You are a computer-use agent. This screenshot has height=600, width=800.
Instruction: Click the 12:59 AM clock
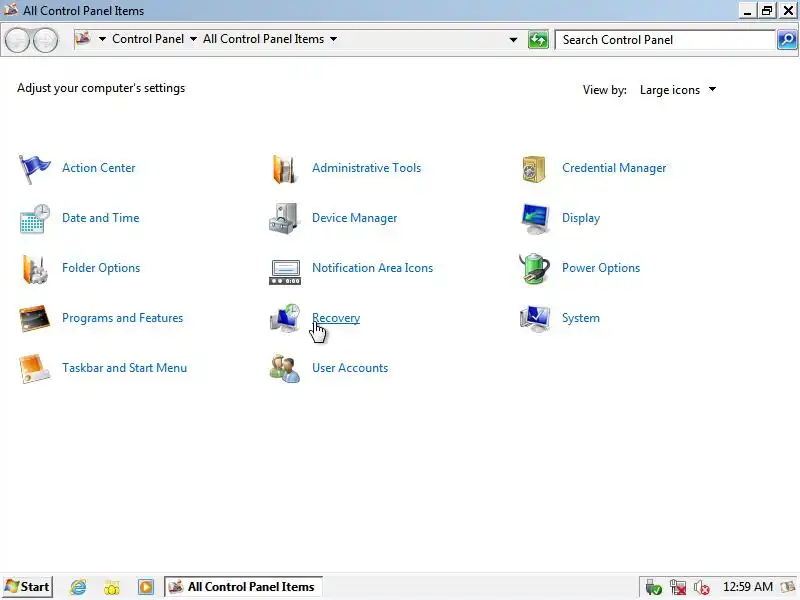point(747,587)
